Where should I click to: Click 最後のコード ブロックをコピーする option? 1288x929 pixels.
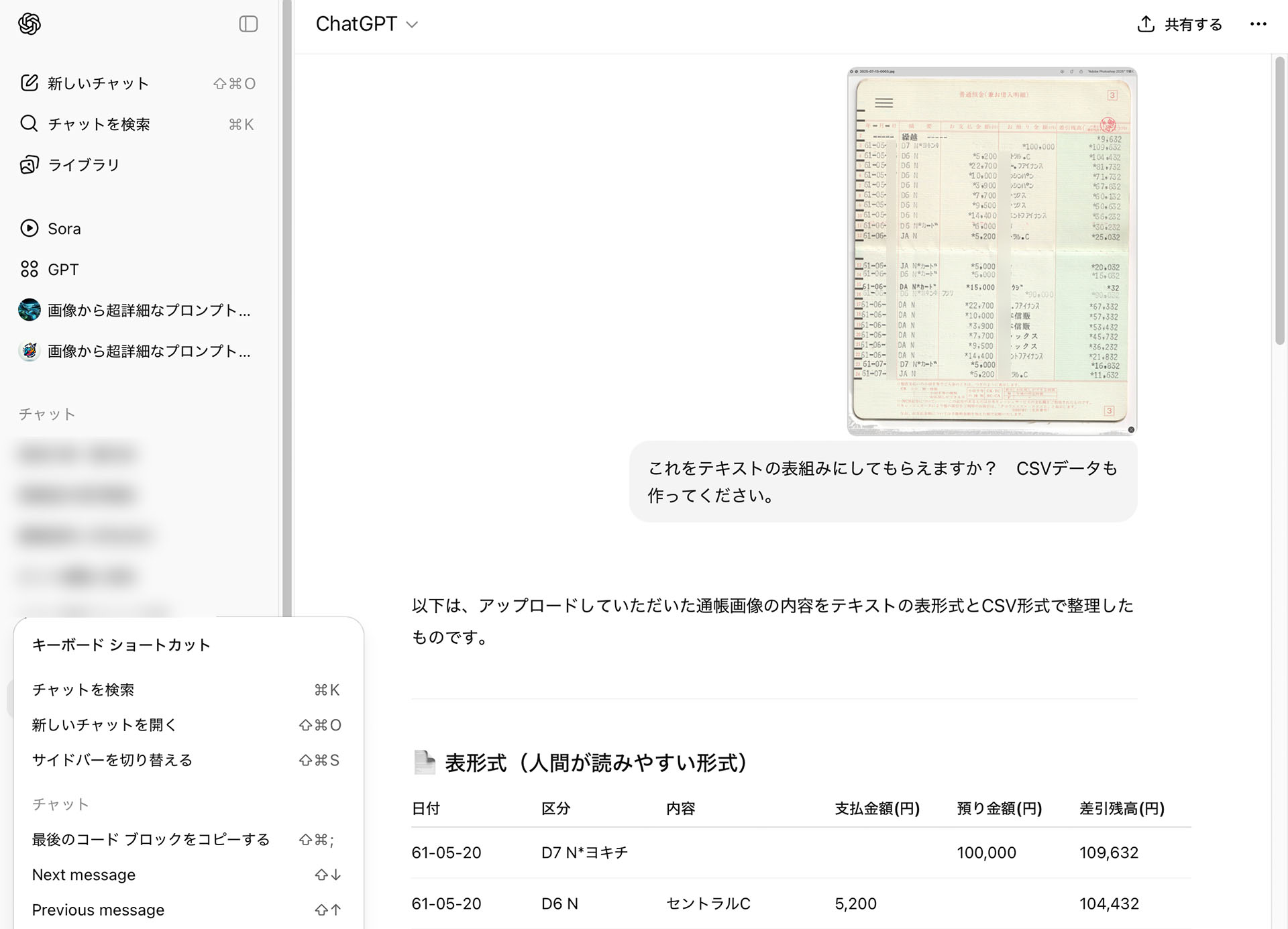pos(150,839)
